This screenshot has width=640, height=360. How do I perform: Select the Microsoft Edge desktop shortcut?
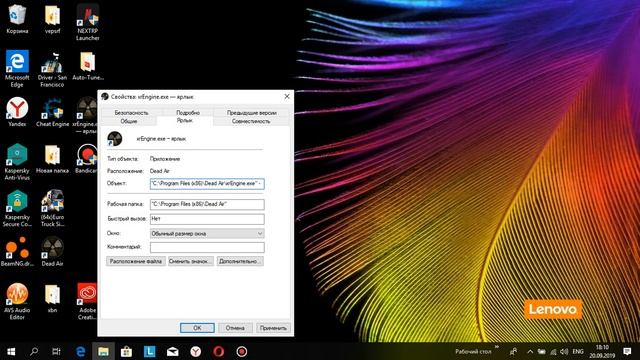click(17, 69)
